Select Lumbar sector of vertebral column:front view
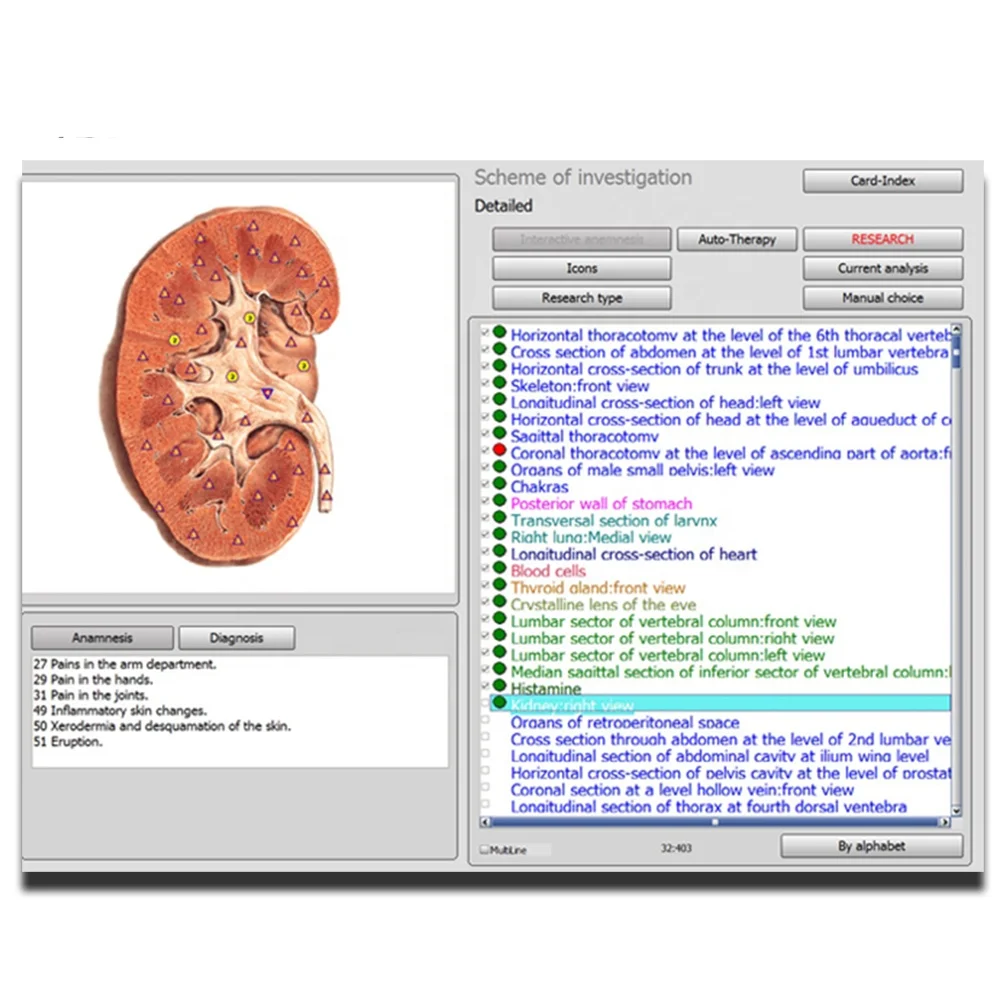1000x1000 pixels. tap(673, 621)
